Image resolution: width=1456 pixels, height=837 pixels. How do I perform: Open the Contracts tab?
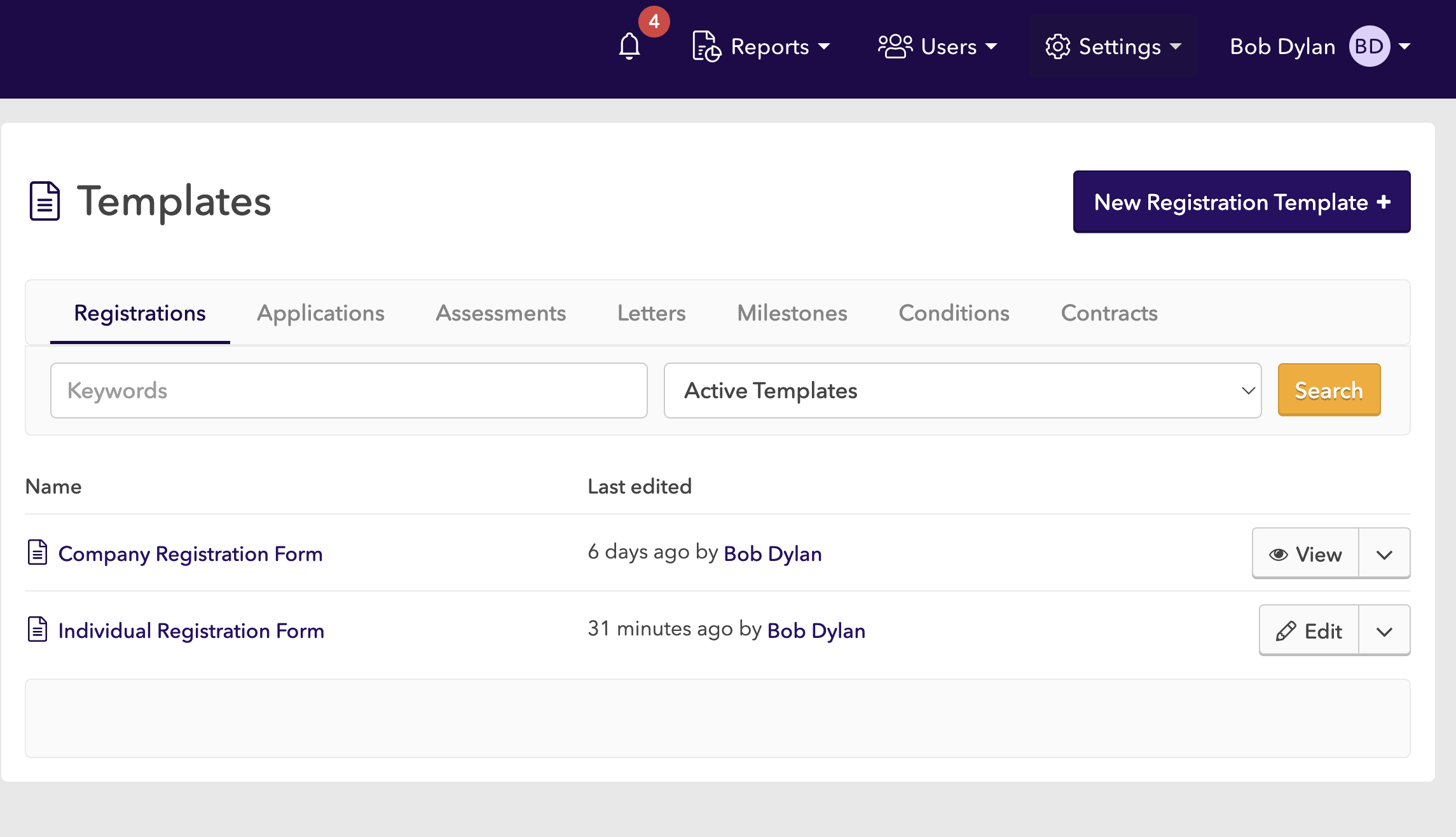tap(1109, 313)
